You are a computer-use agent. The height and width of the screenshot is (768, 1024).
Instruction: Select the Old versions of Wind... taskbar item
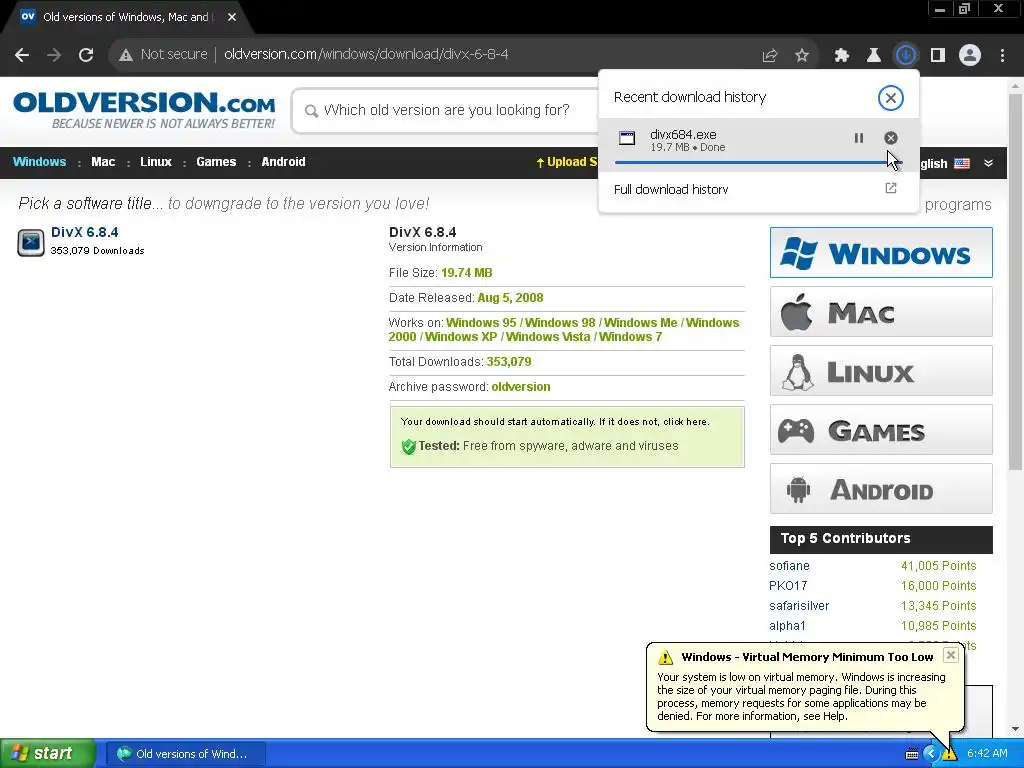pyautogui.click(x=186, y=754)
